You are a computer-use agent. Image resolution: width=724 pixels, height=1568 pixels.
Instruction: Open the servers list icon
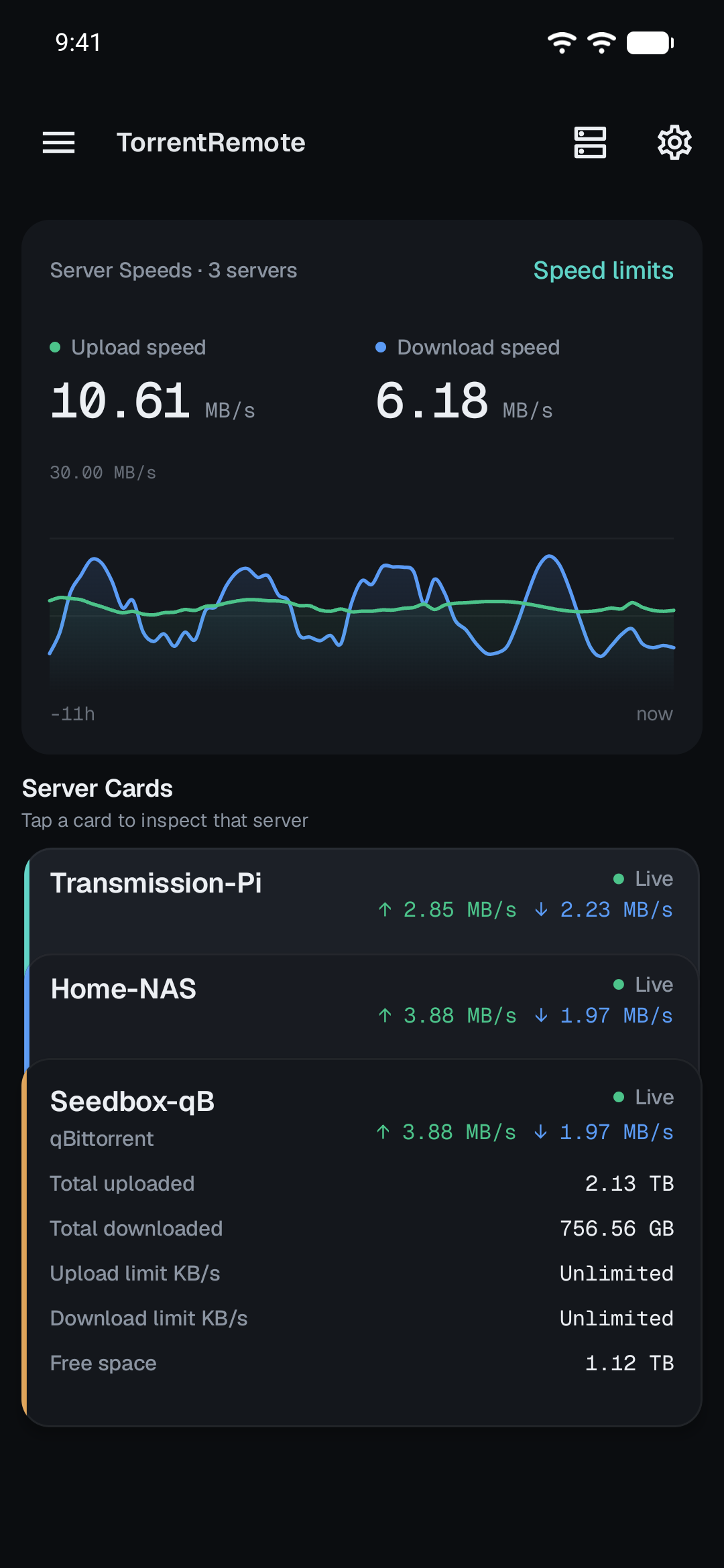pos(590,143)
